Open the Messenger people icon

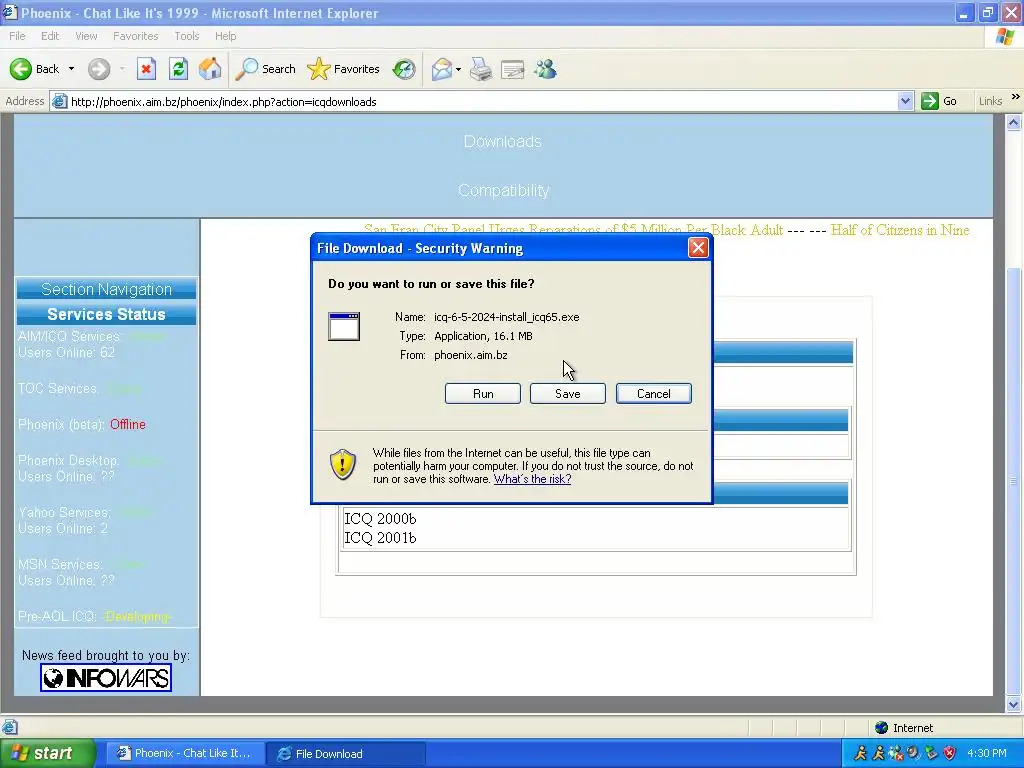[x=545, y=69]
